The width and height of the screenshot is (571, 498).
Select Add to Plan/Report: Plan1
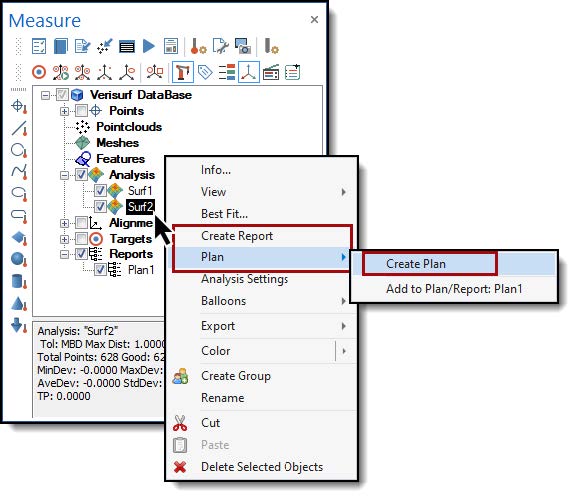(454, 289)
